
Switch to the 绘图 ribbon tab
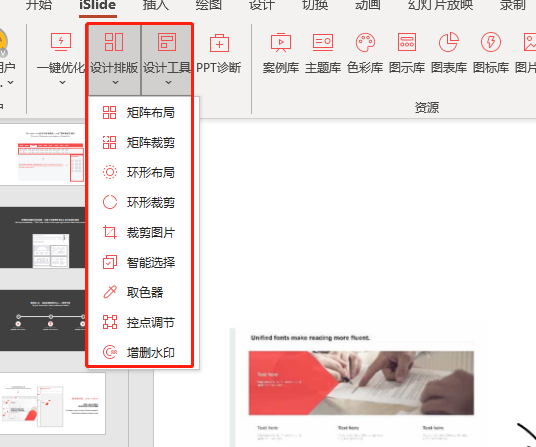pyautogui.click(x=209, y=5)
